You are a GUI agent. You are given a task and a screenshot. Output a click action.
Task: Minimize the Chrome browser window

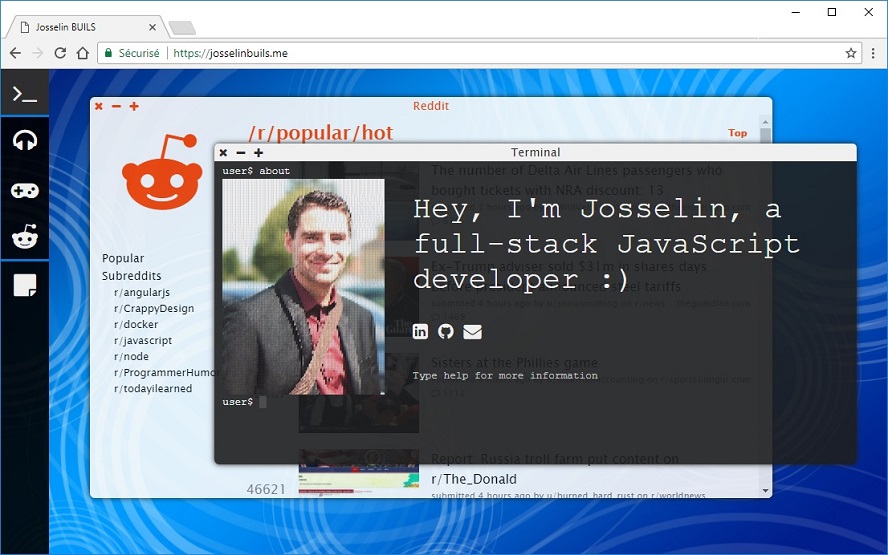(x=795, y=12)
